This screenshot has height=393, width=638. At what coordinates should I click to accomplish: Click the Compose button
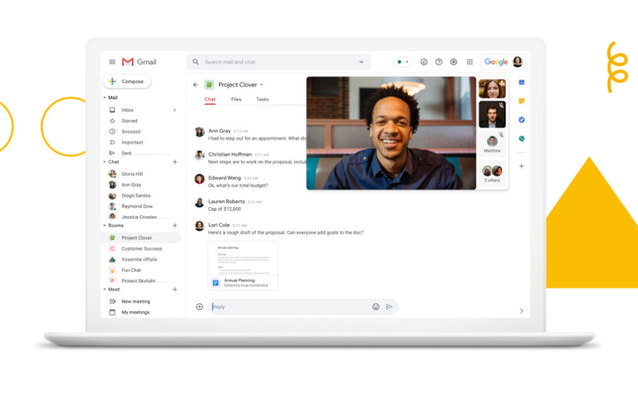click(x=127, y=81)
